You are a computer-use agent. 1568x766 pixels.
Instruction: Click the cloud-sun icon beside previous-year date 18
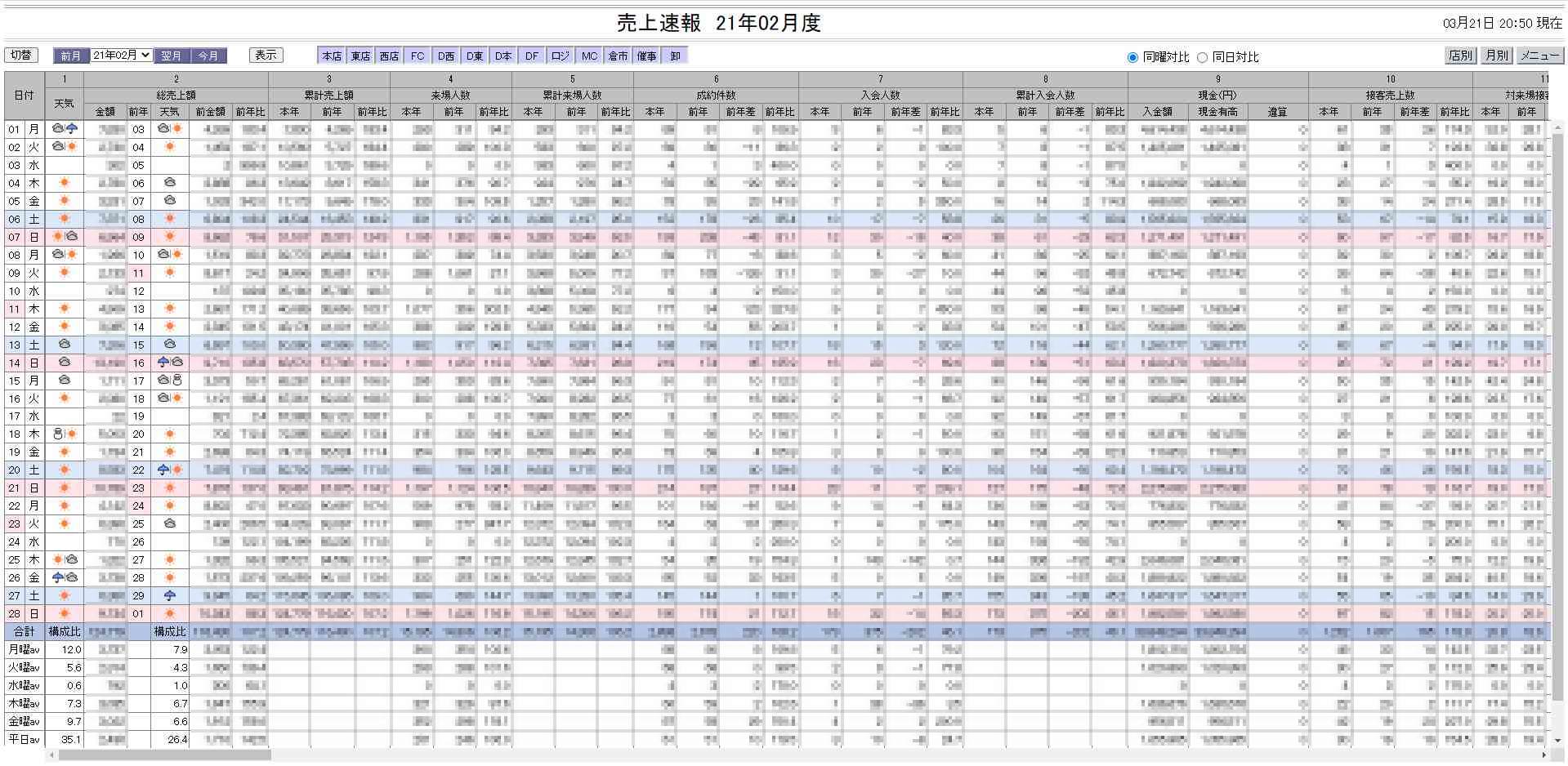[x=170, y=399]
